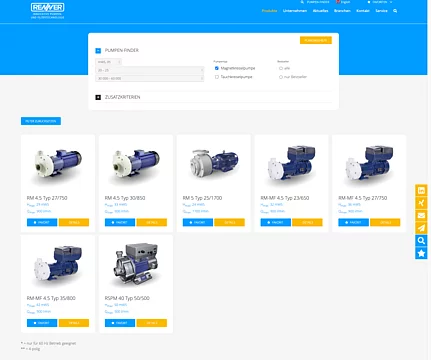Add RM 5 Typ 25/1700 to favorites

click(x=198, y=222)
